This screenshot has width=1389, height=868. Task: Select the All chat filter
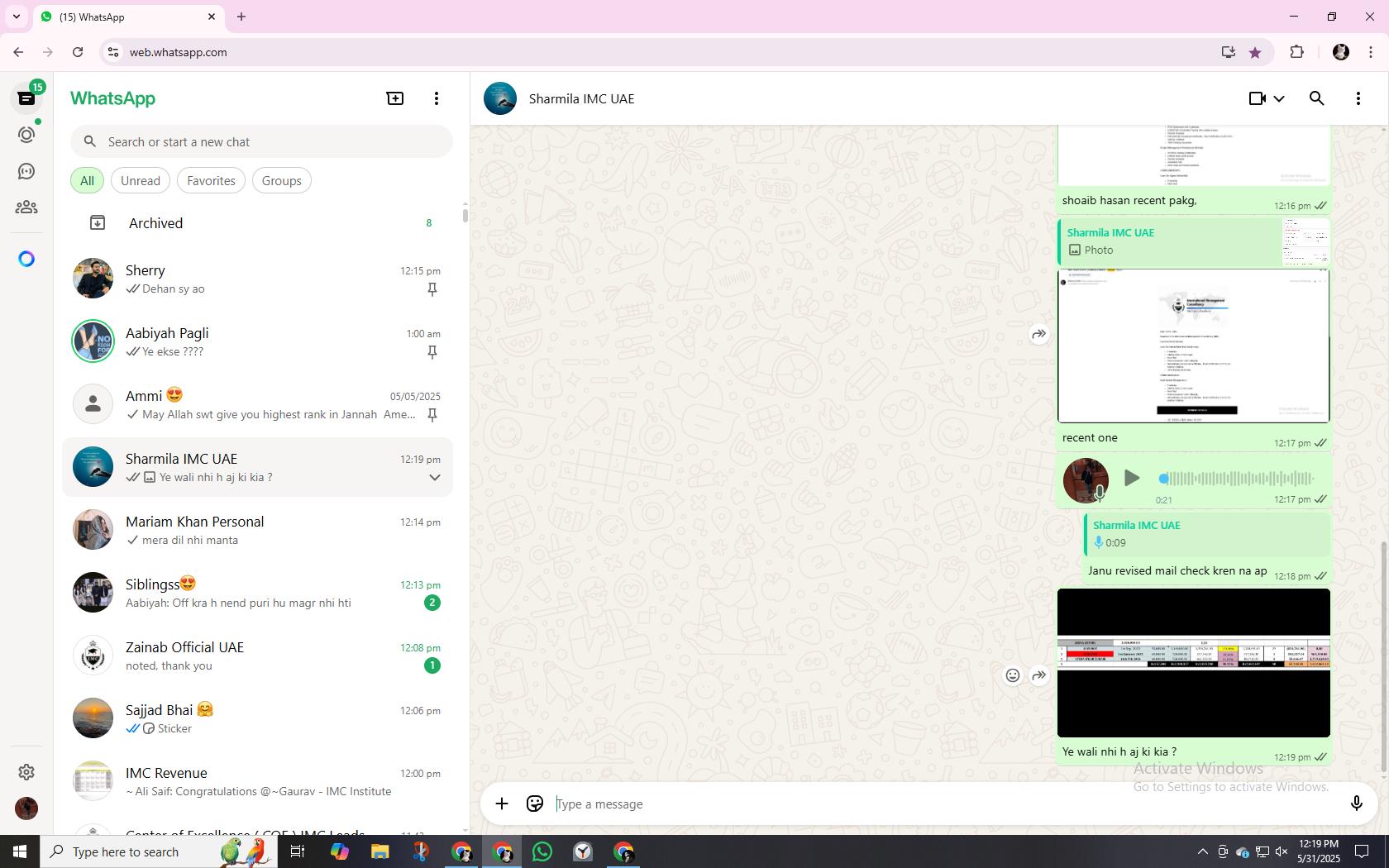87,180
